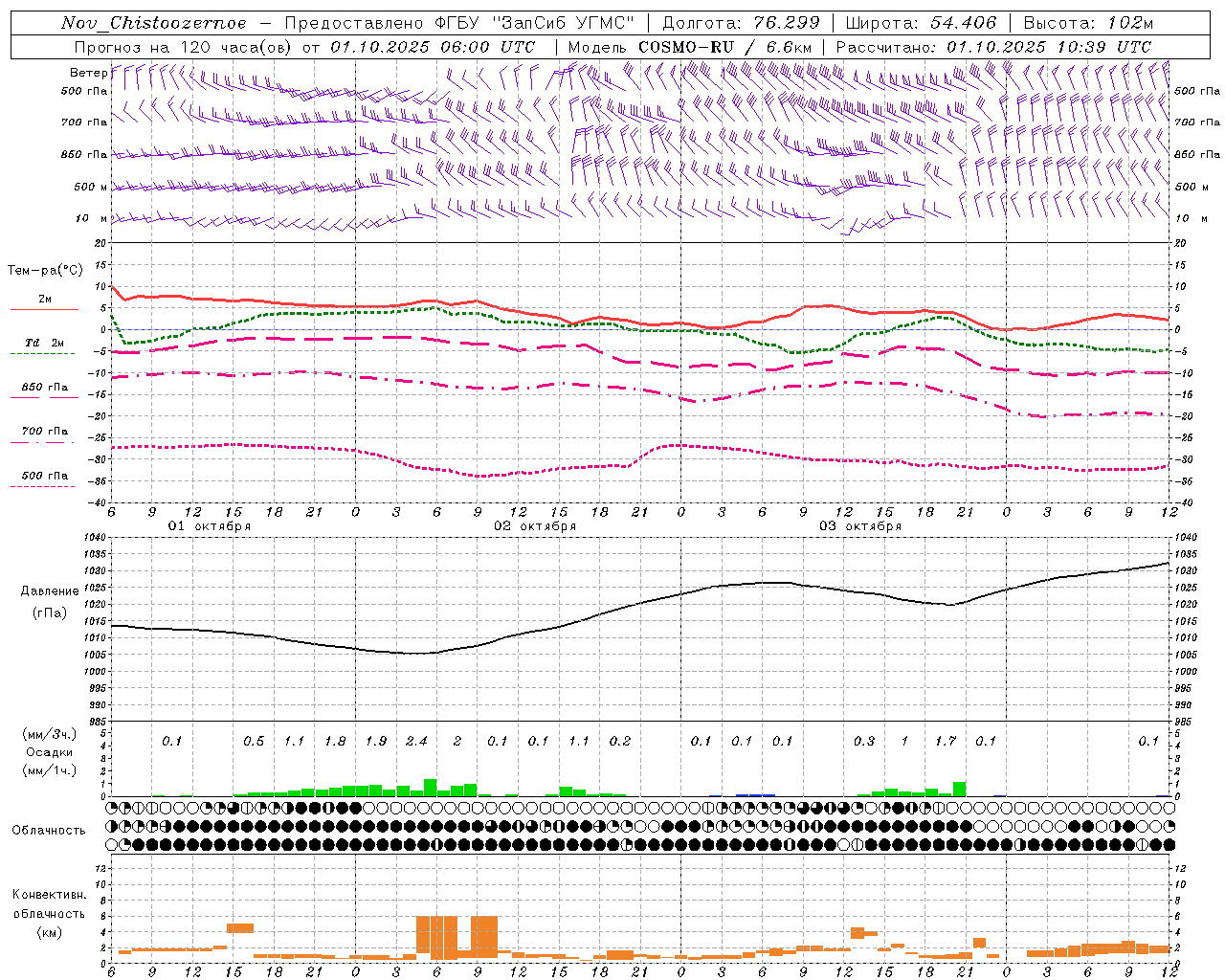The height and width of the screenshot is (980, 1225).
Task: Click the '(гПа)' pressure unit label
Action: coord(50,613)
